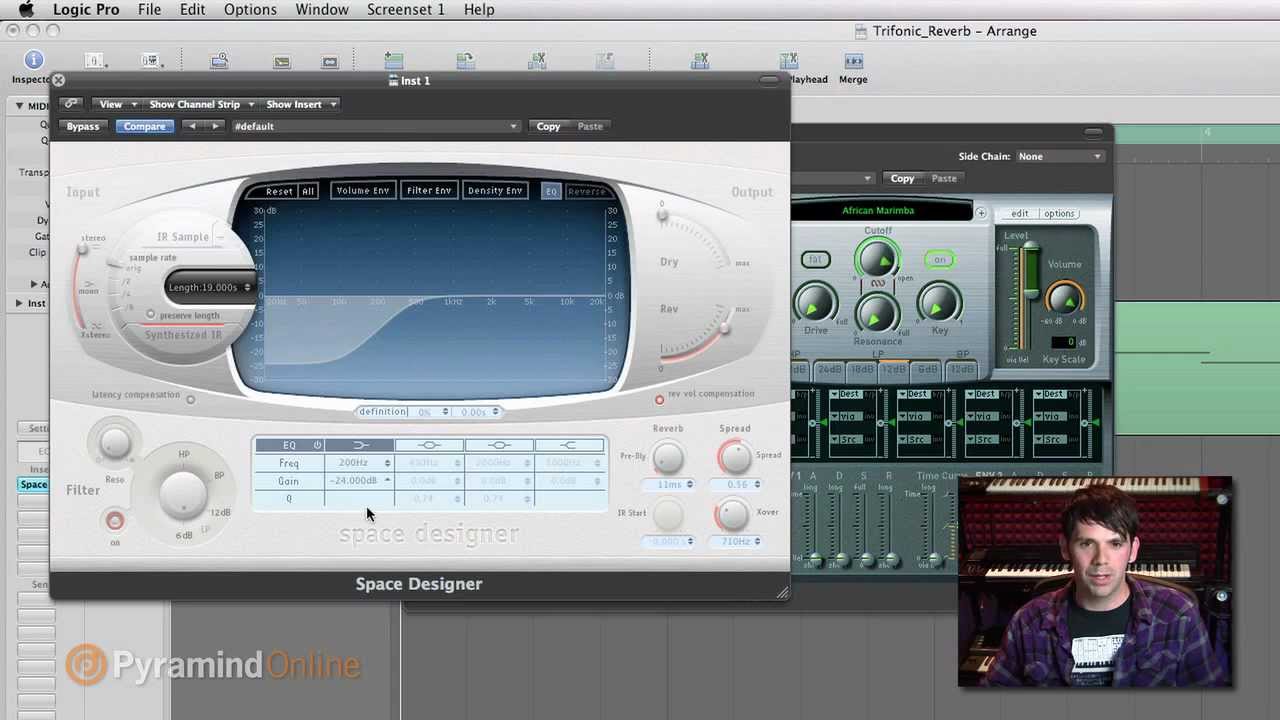The image size is (1280, 720).
Task: Click the Apple menu icon
Action: point(28,9)
